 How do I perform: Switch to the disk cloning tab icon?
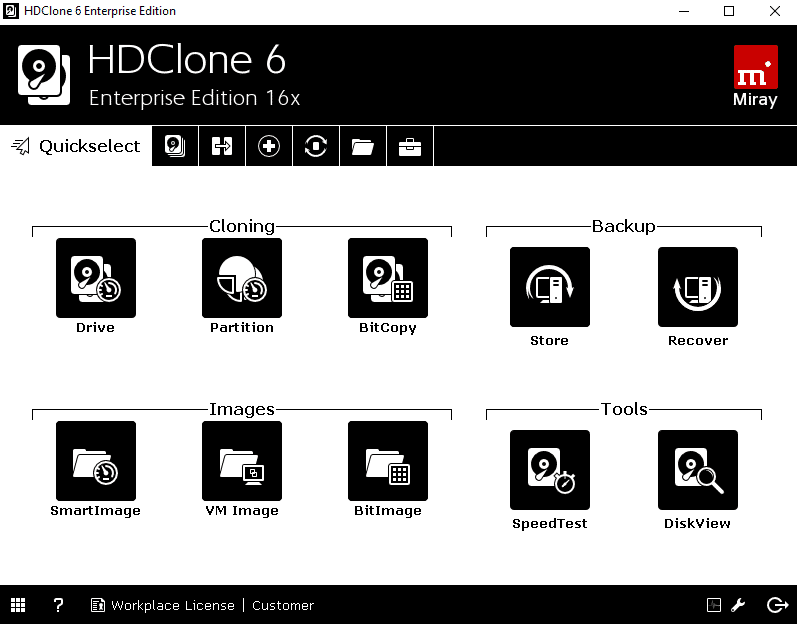tap(175, 146)
